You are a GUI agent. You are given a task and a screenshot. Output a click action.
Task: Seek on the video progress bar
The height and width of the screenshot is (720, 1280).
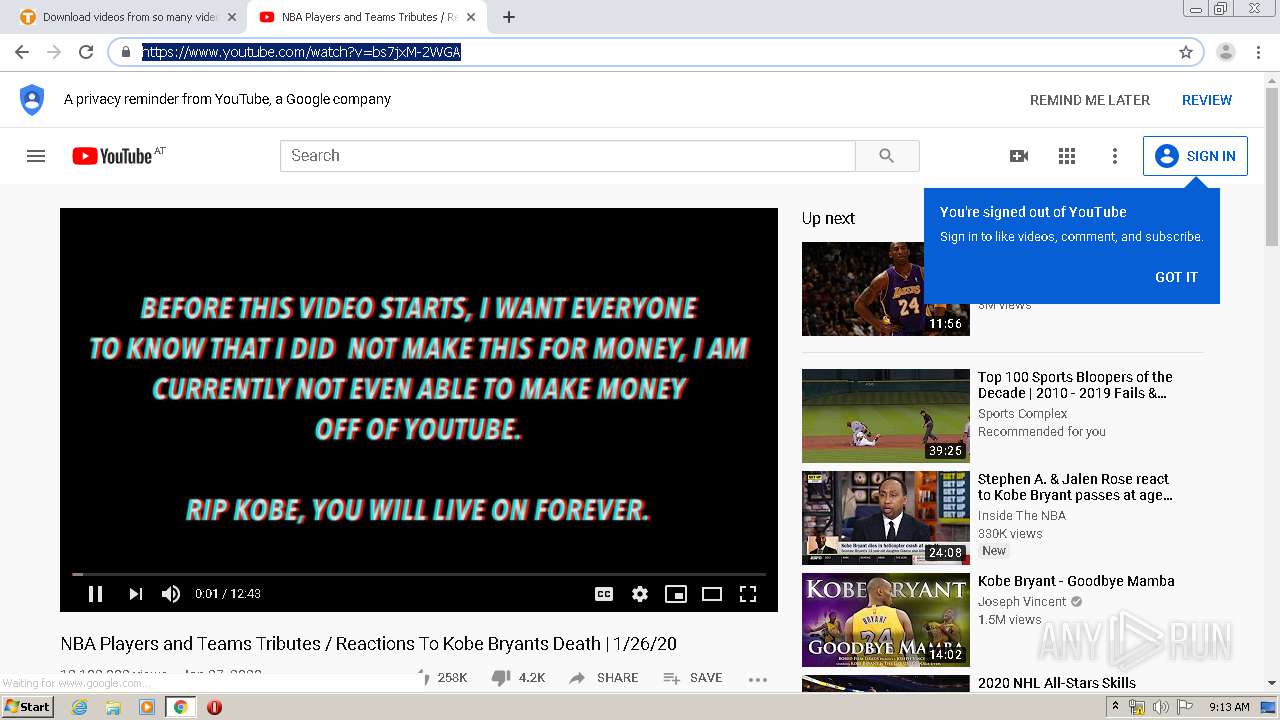(x=419, y=574)
